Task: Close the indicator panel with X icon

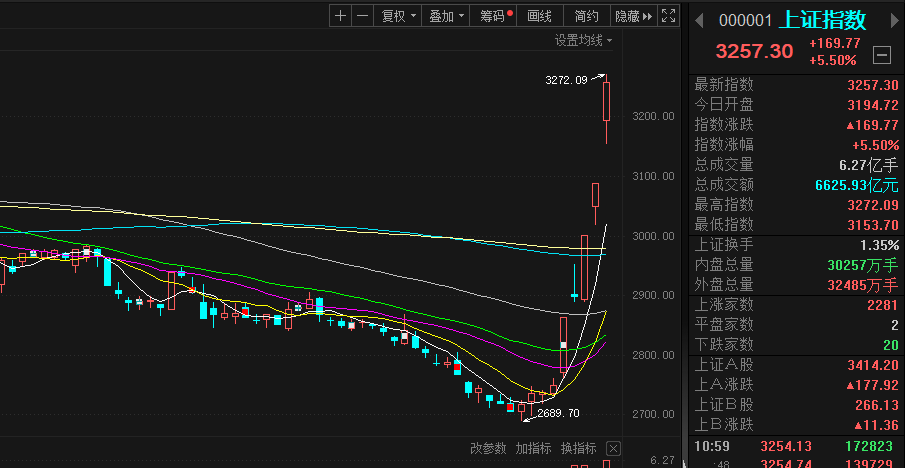Action: tap(614, 448)
